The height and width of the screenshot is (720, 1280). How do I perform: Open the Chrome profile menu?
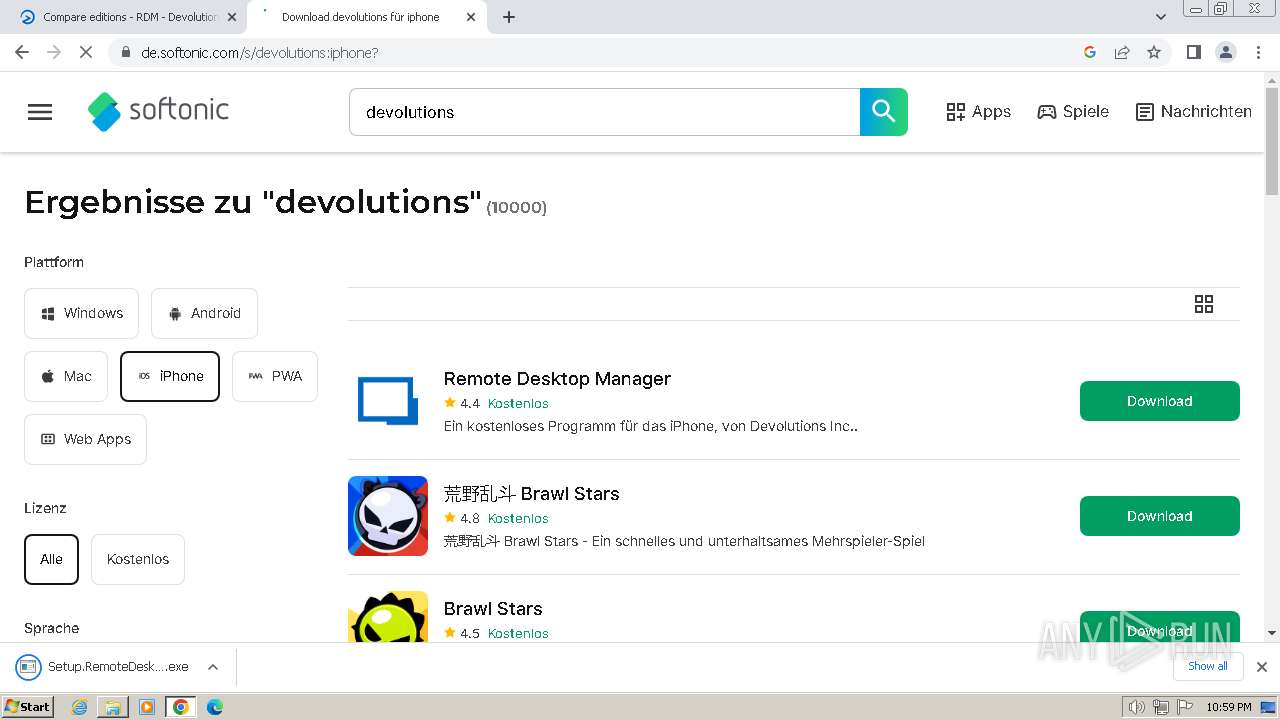[1226, 52]
